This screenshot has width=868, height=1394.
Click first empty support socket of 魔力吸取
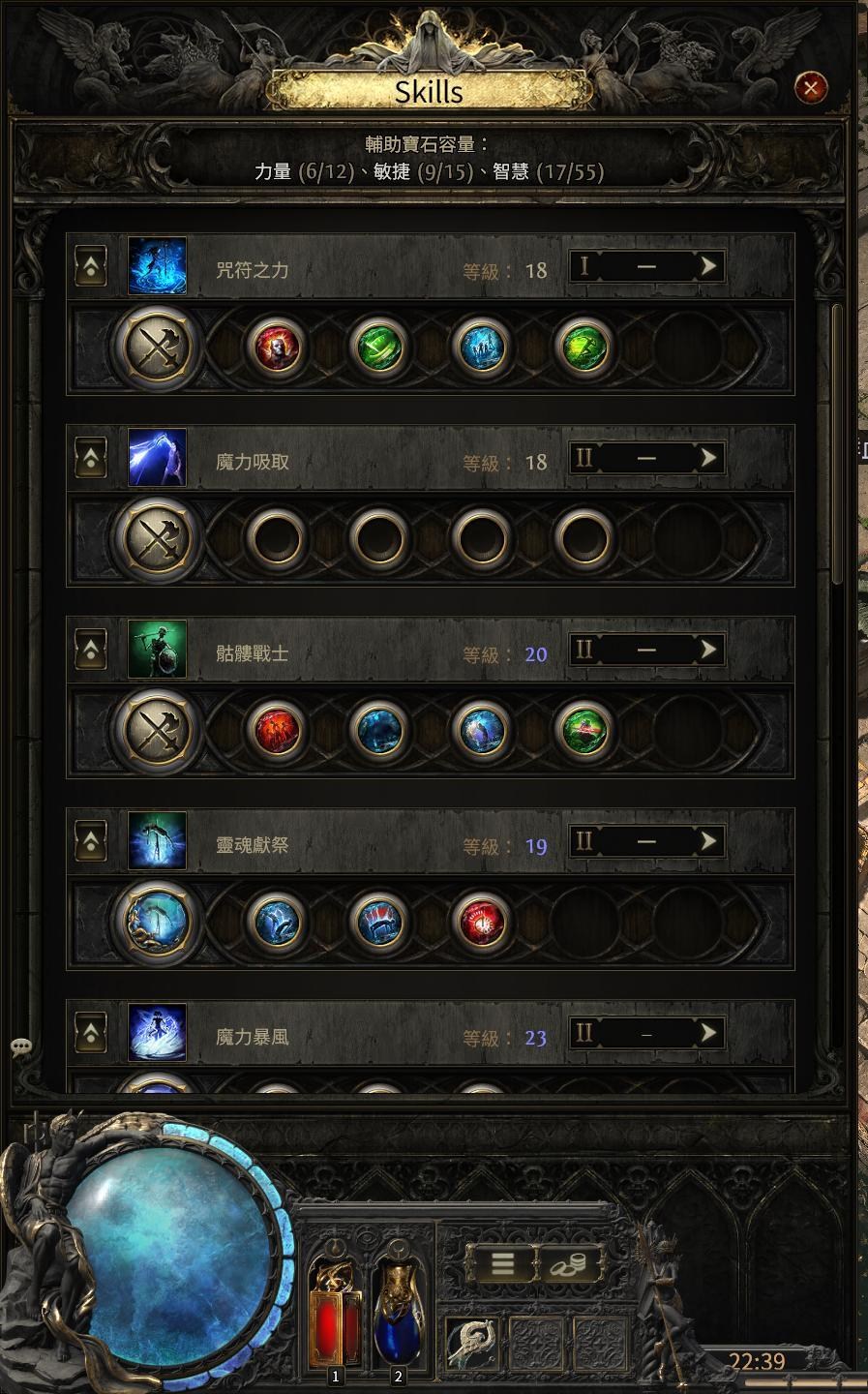click(x=277, y=538)
